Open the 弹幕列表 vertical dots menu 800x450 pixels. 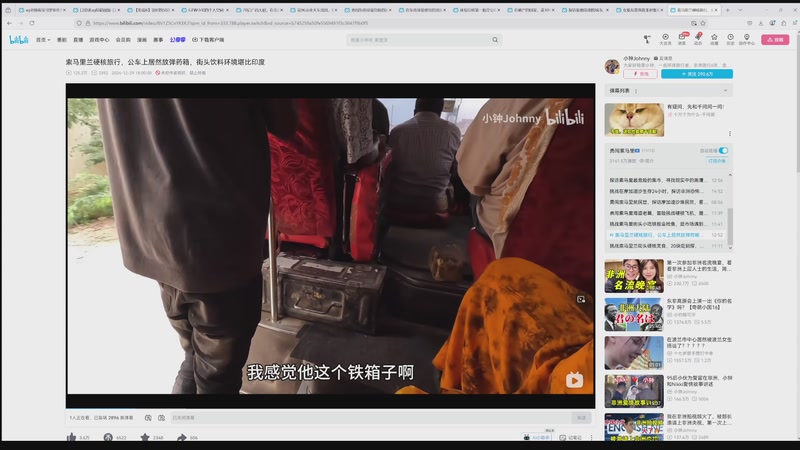(636, 91)
